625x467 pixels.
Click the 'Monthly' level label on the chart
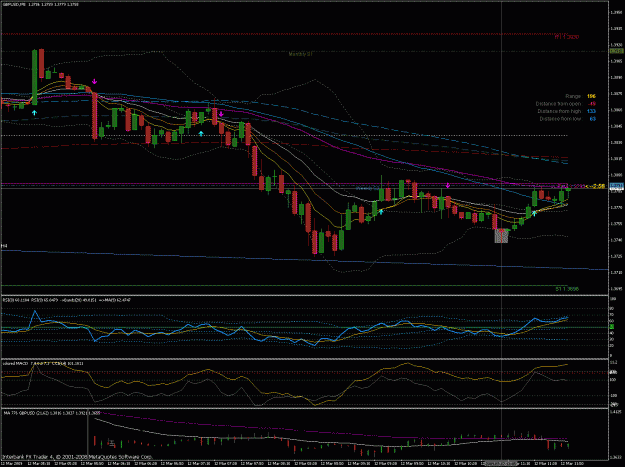point(300,54)
